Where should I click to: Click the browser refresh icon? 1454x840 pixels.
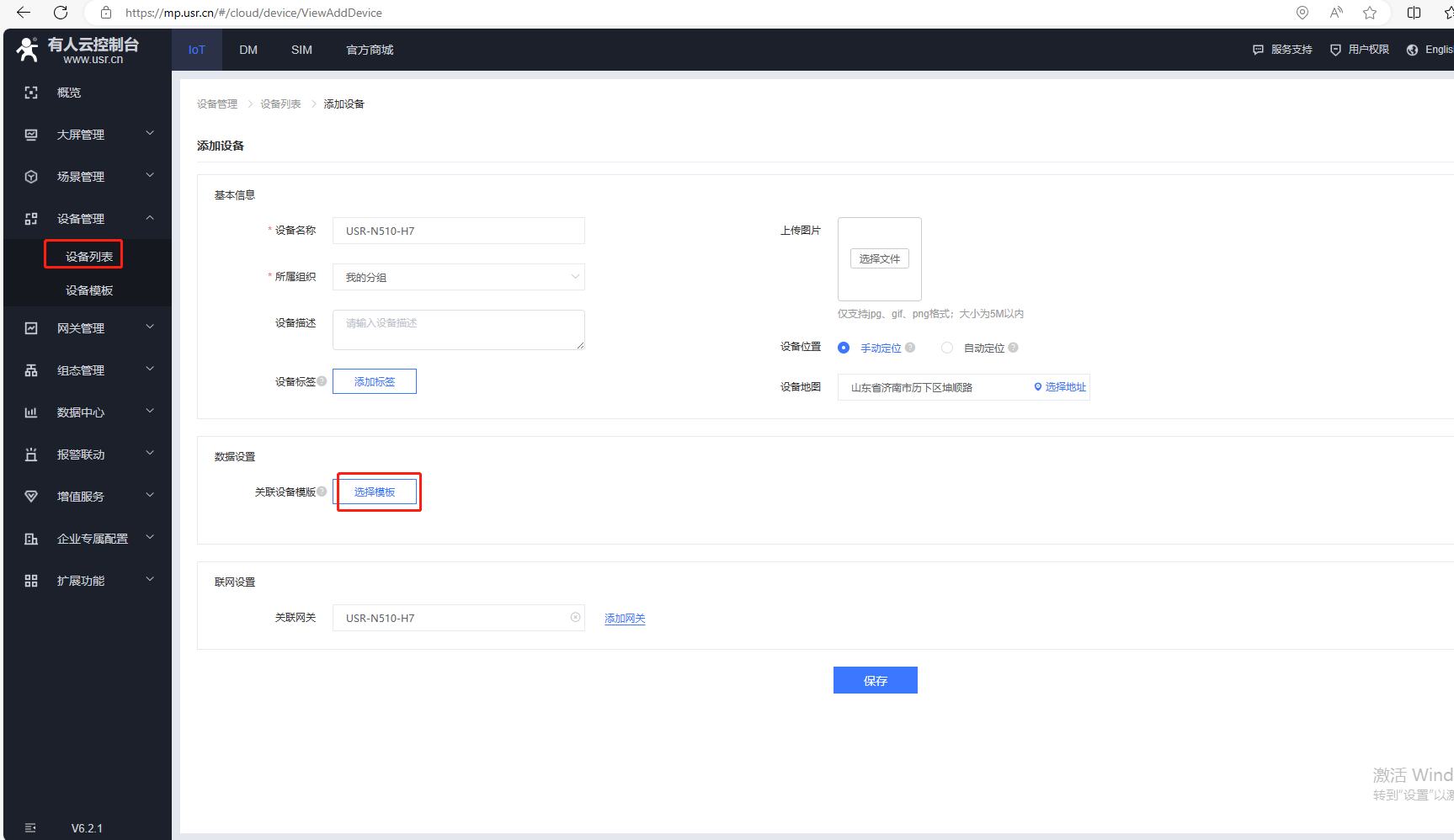click(61, 13)
